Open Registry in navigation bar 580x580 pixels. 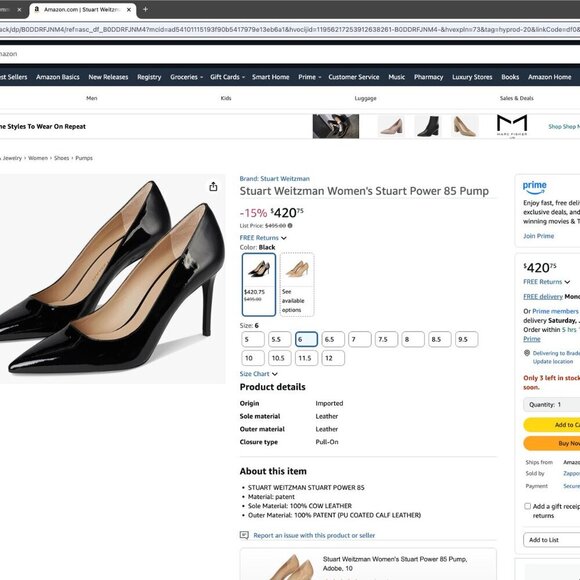[x=149, y=77]
